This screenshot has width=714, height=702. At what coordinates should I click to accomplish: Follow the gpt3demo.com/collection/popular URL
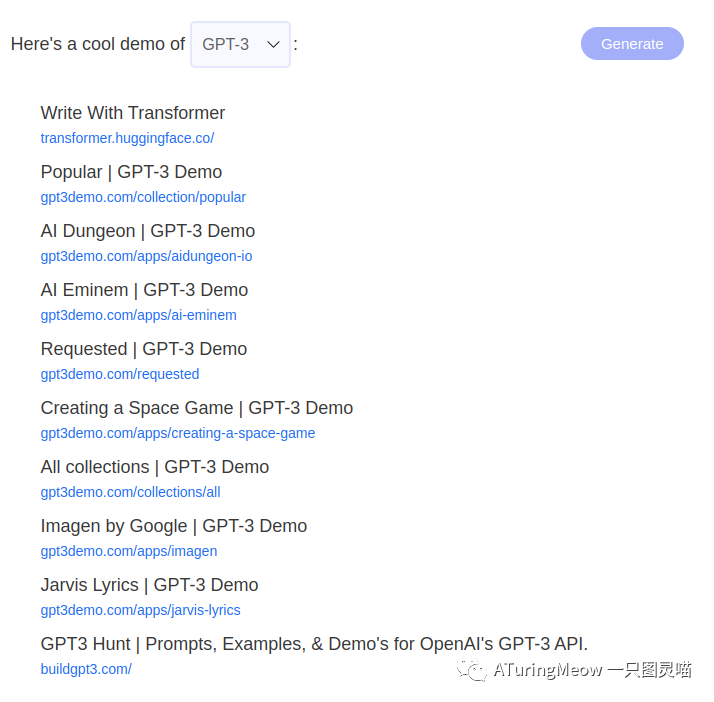pos(143,197)
